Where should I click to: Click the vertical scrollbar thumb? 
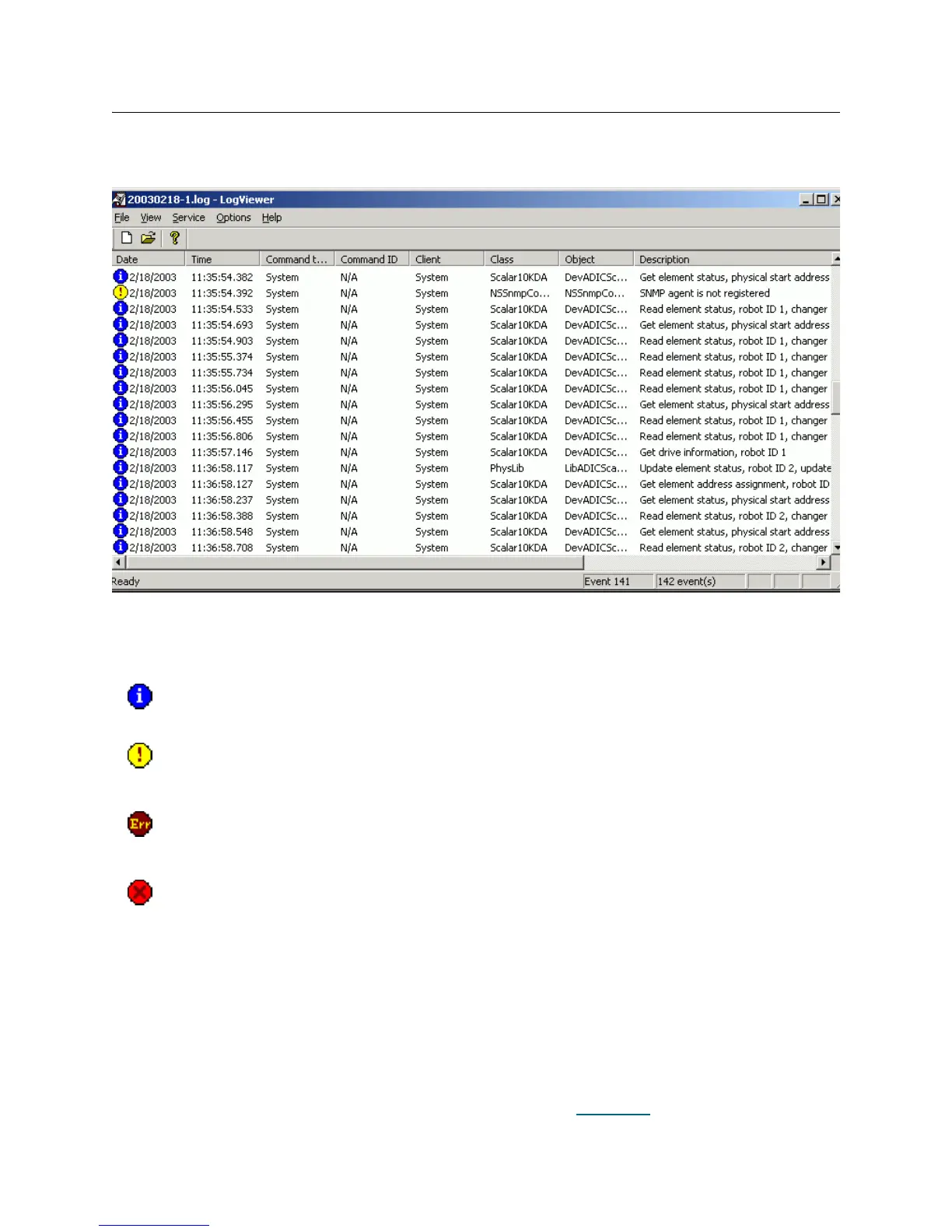(836, 397)
